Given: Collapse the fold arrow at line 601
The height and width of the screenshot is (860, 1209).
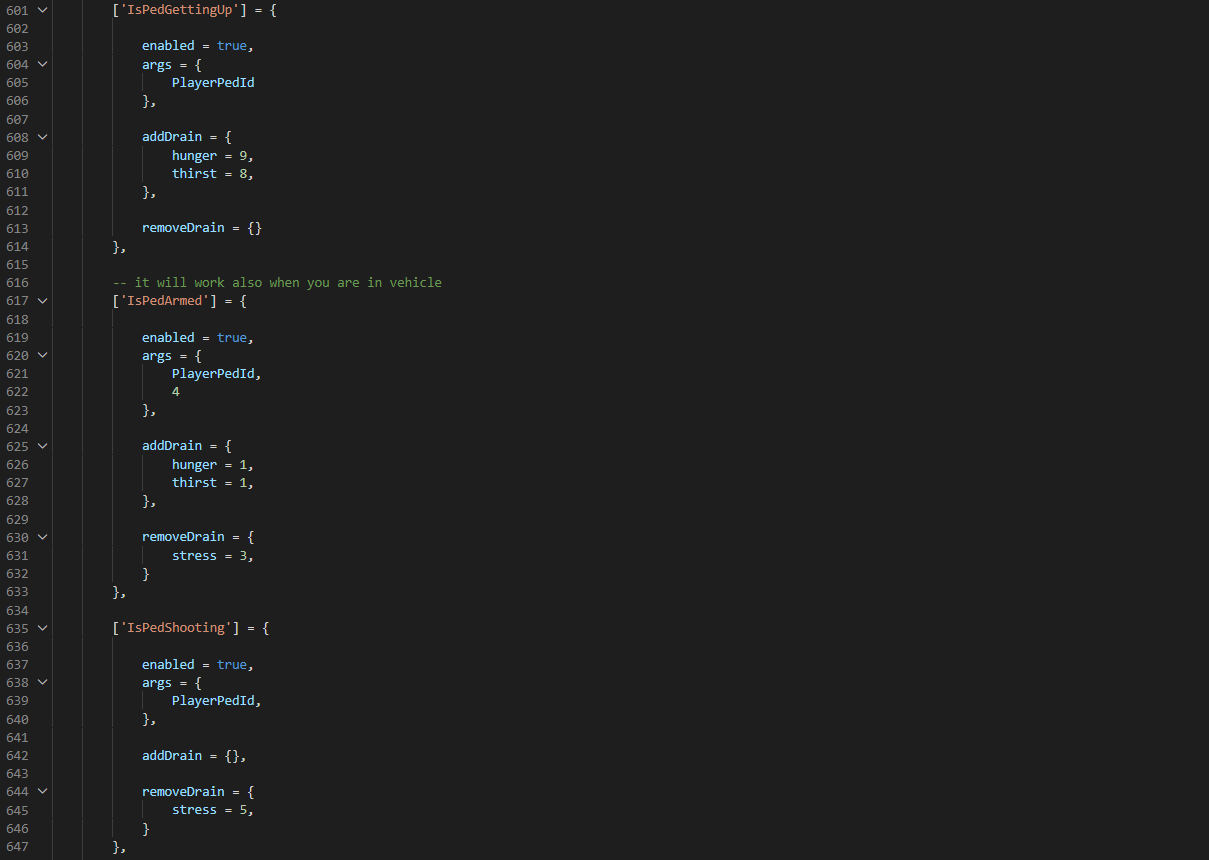Looking at the screenshot, I should click(42, 9).
